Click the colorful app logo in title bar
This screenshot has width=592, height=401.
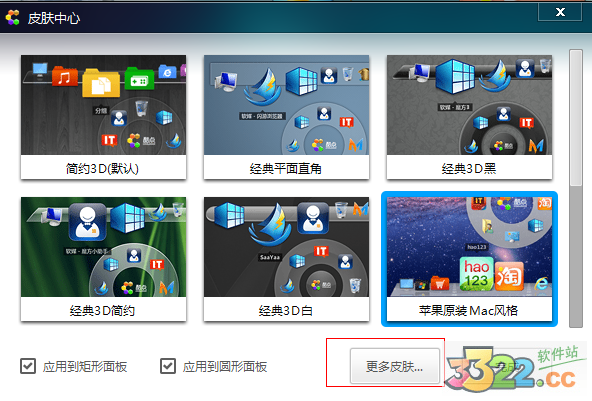tap(12, 17)
